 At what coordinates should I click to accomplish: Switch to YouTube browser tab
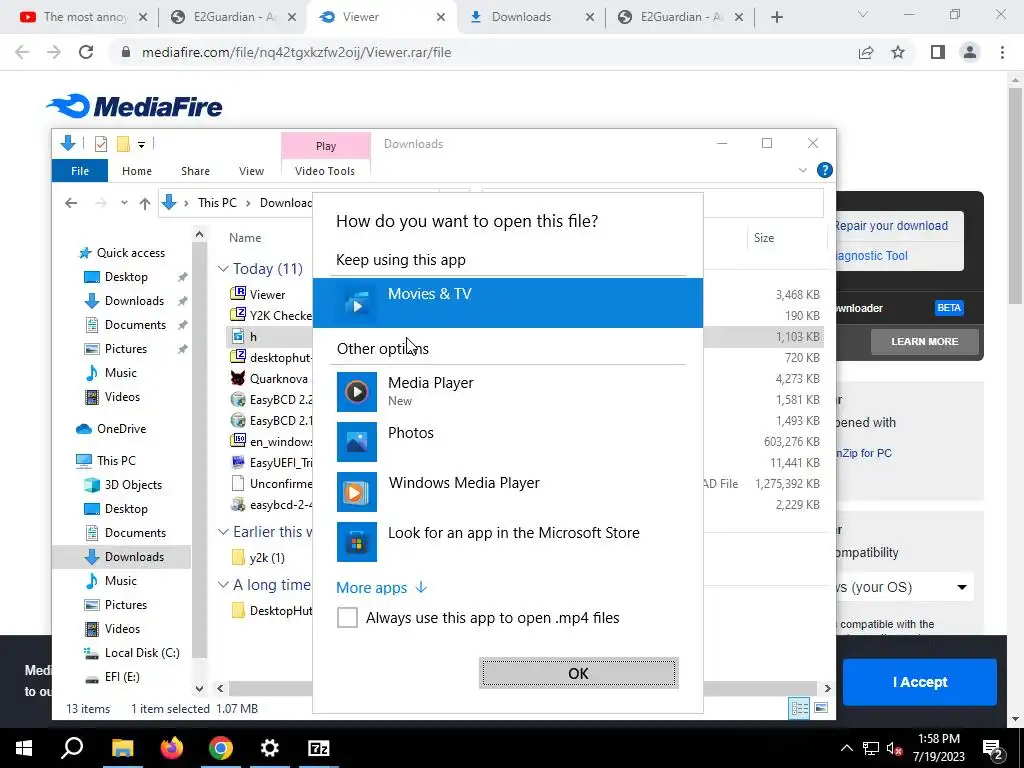coord(84,17)
